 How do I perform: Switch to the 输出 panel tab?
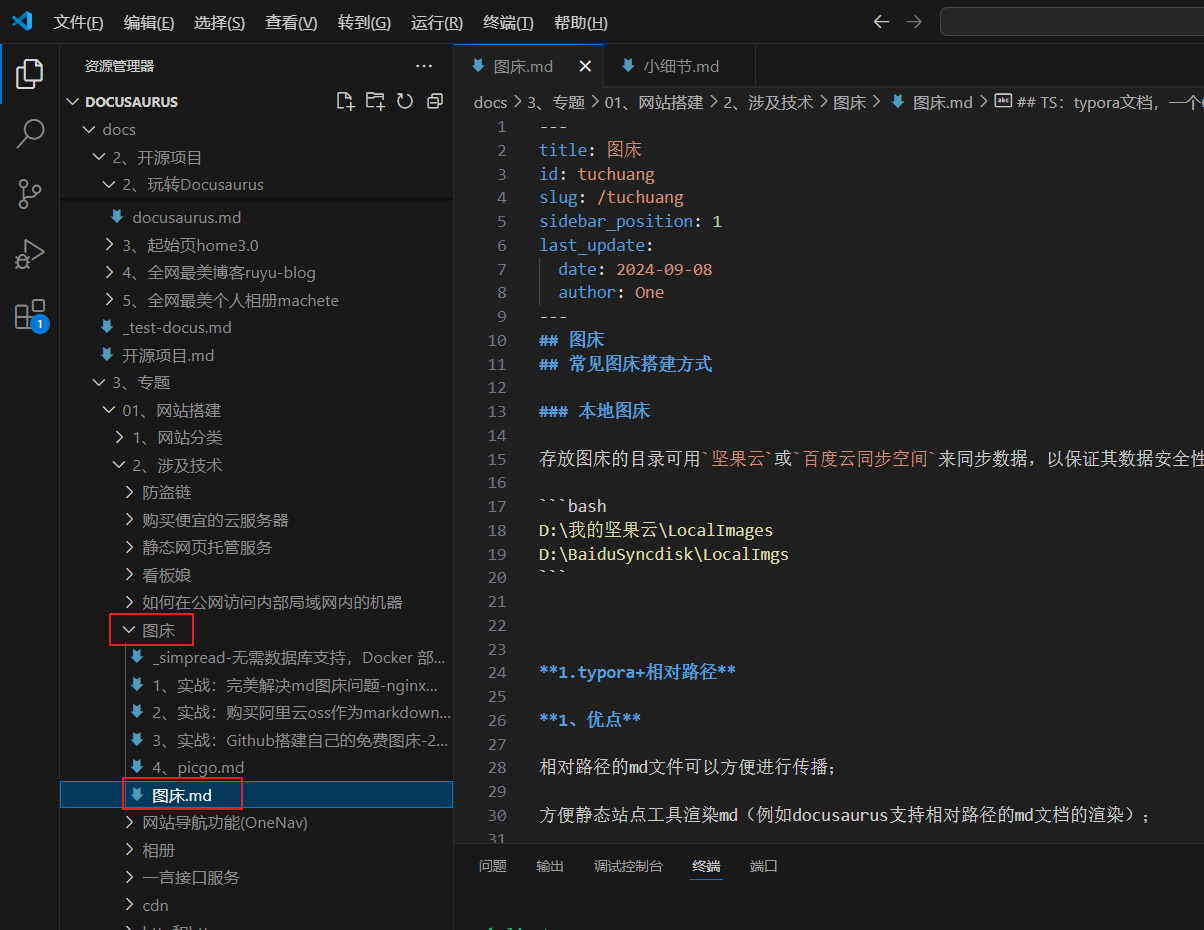[x=550, y=866]
